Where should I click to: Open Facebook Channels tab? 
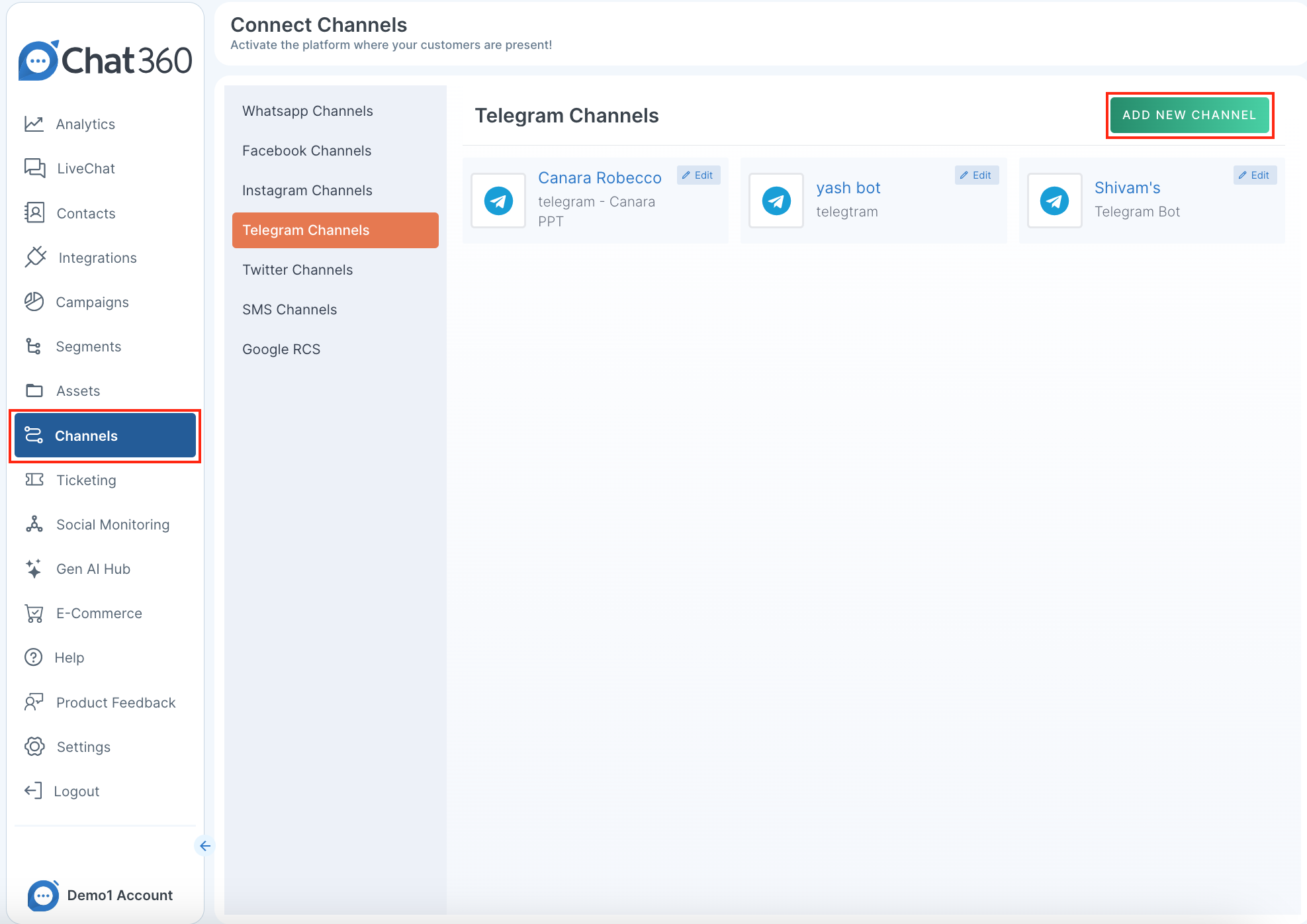[x=336, y=151]
